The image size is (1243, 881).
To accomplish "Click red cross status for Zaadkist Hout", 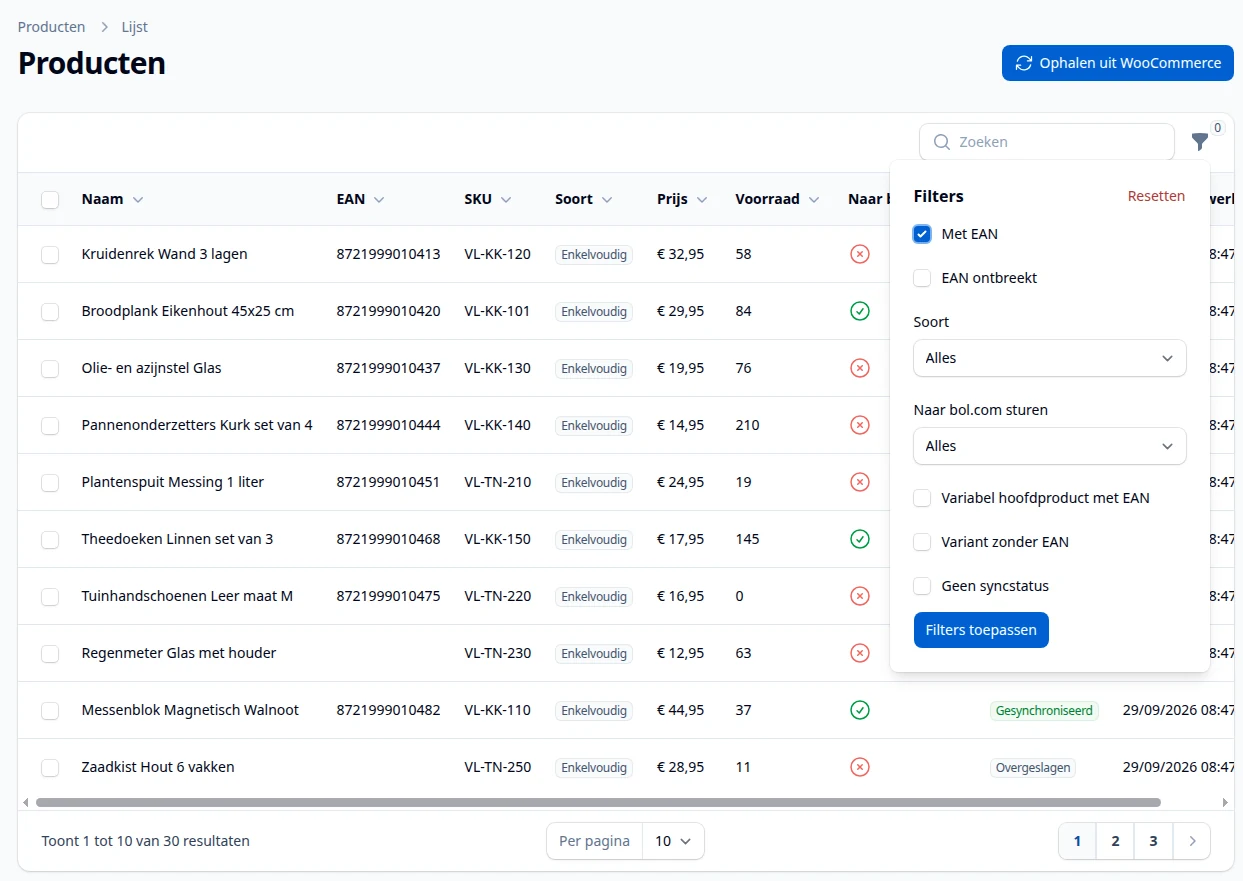I will pyautogui.click(x=859, y=767).
